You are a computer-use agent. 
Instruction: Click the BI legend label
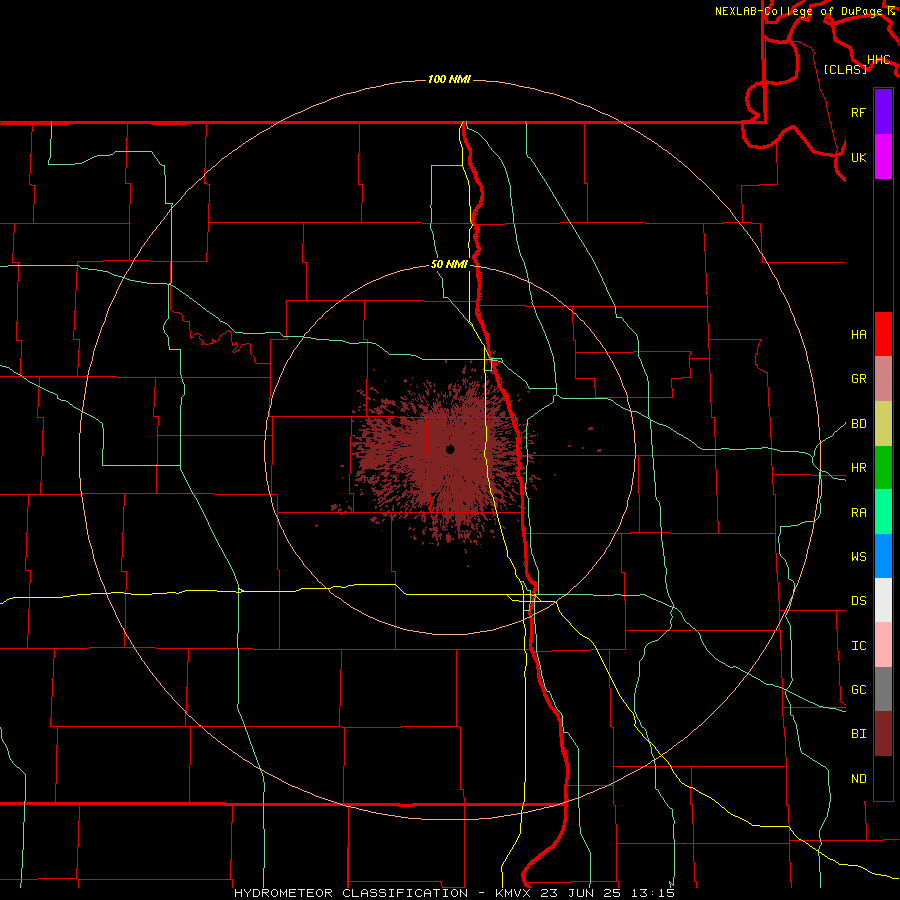point(858,734)
